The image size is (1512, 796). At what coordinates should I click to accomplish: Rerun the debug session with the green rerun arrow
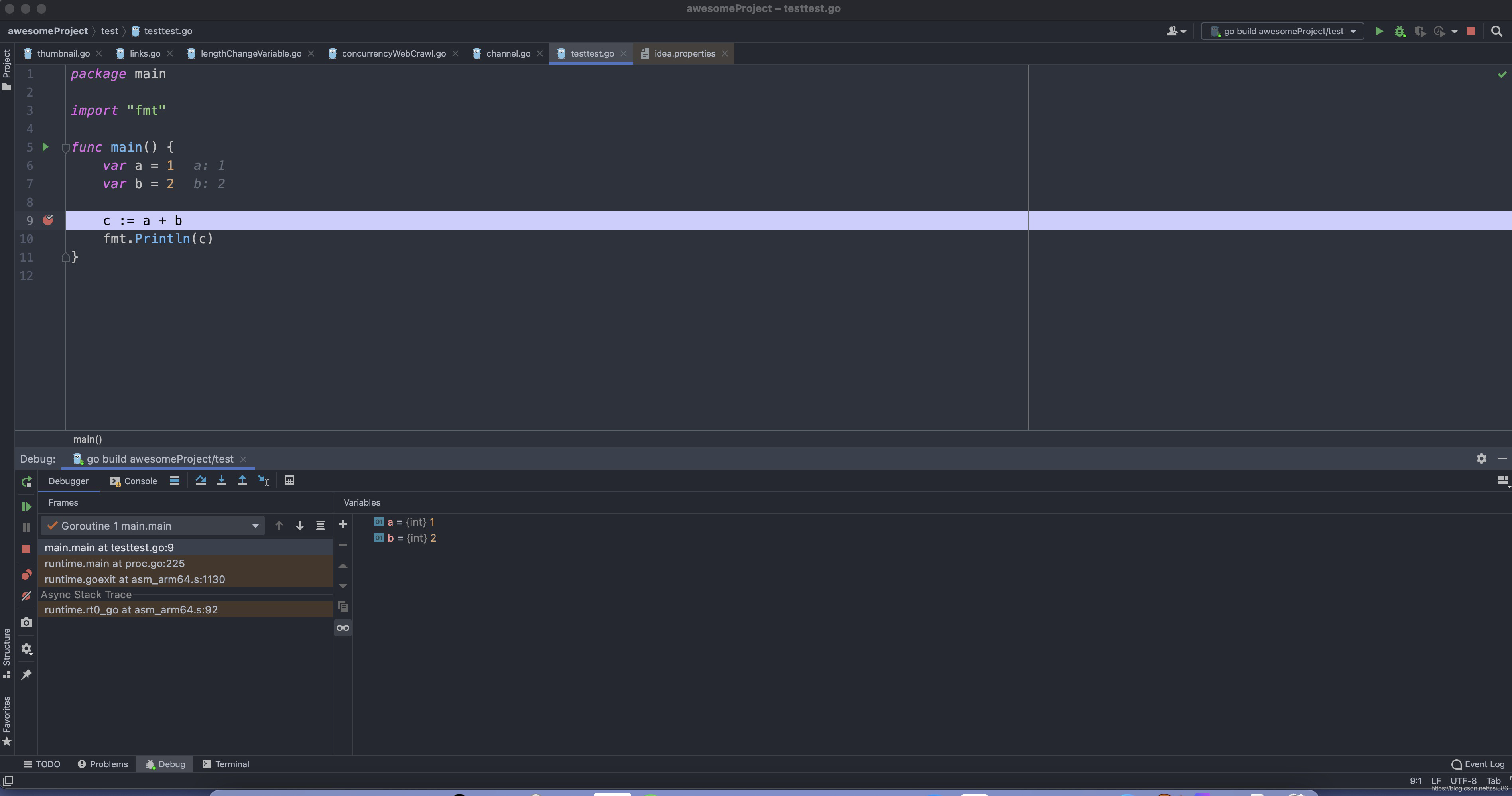26,482
